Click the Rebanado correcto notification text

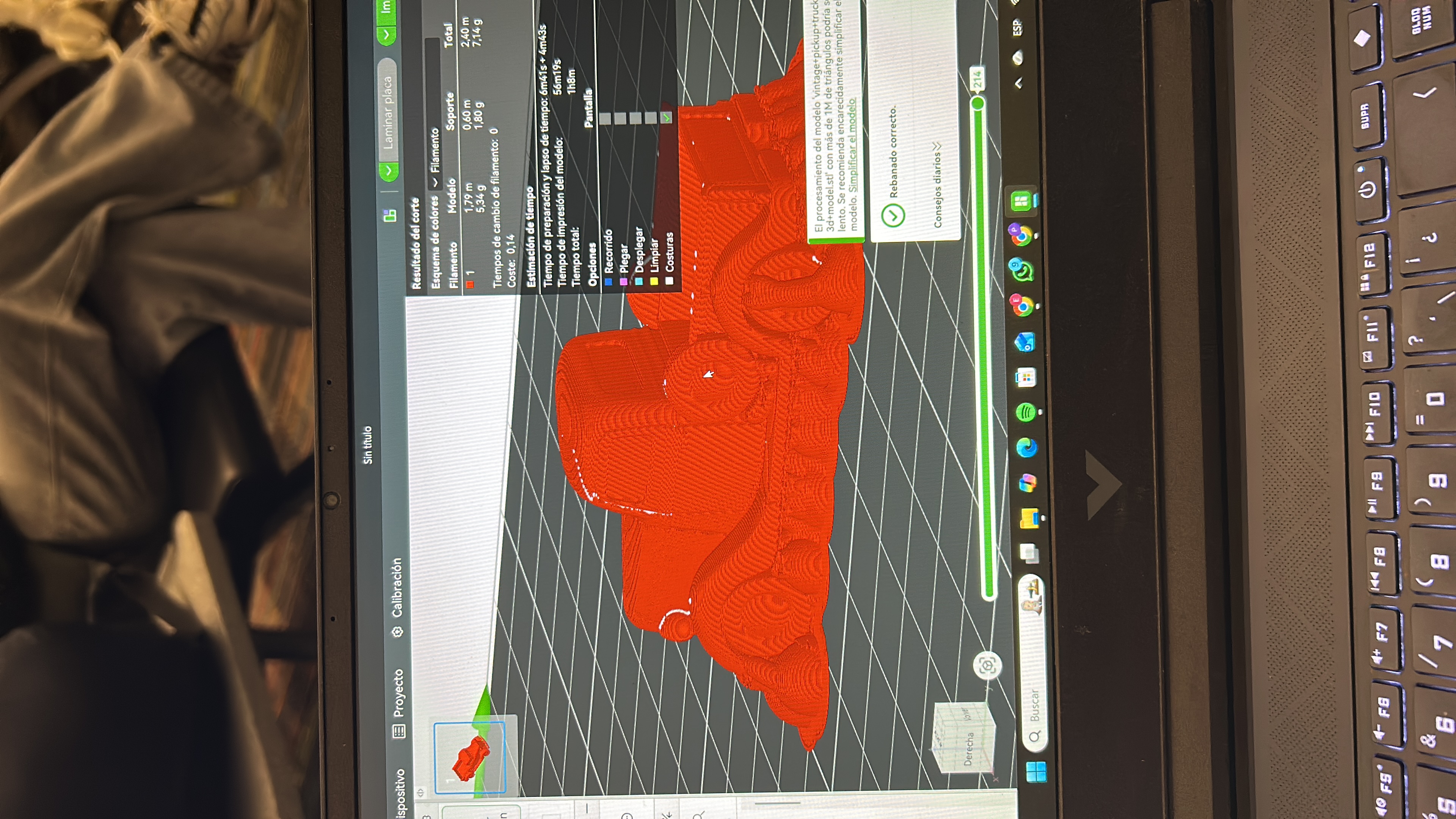893,152
